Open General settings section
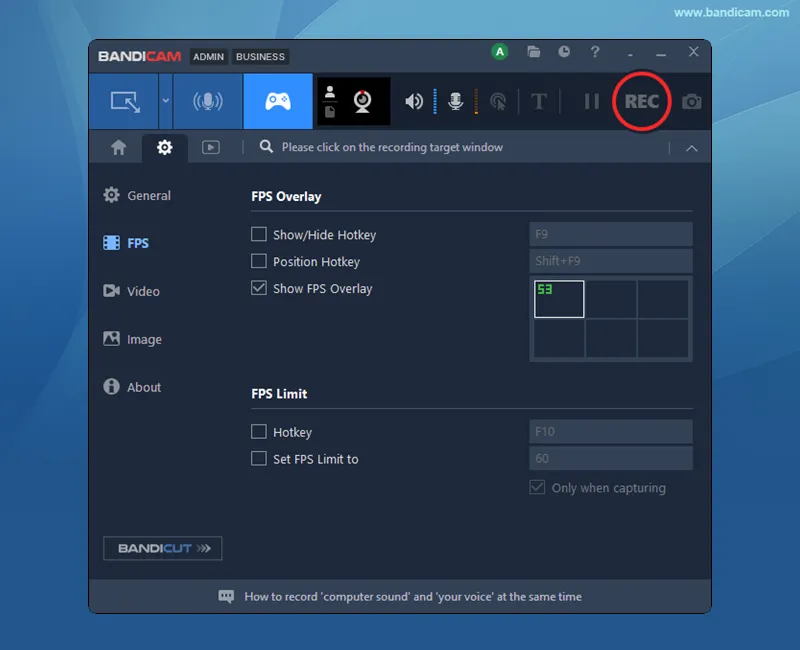Viewport: 800px width, 650px height. pyautogui.click(x=137, y=195)
